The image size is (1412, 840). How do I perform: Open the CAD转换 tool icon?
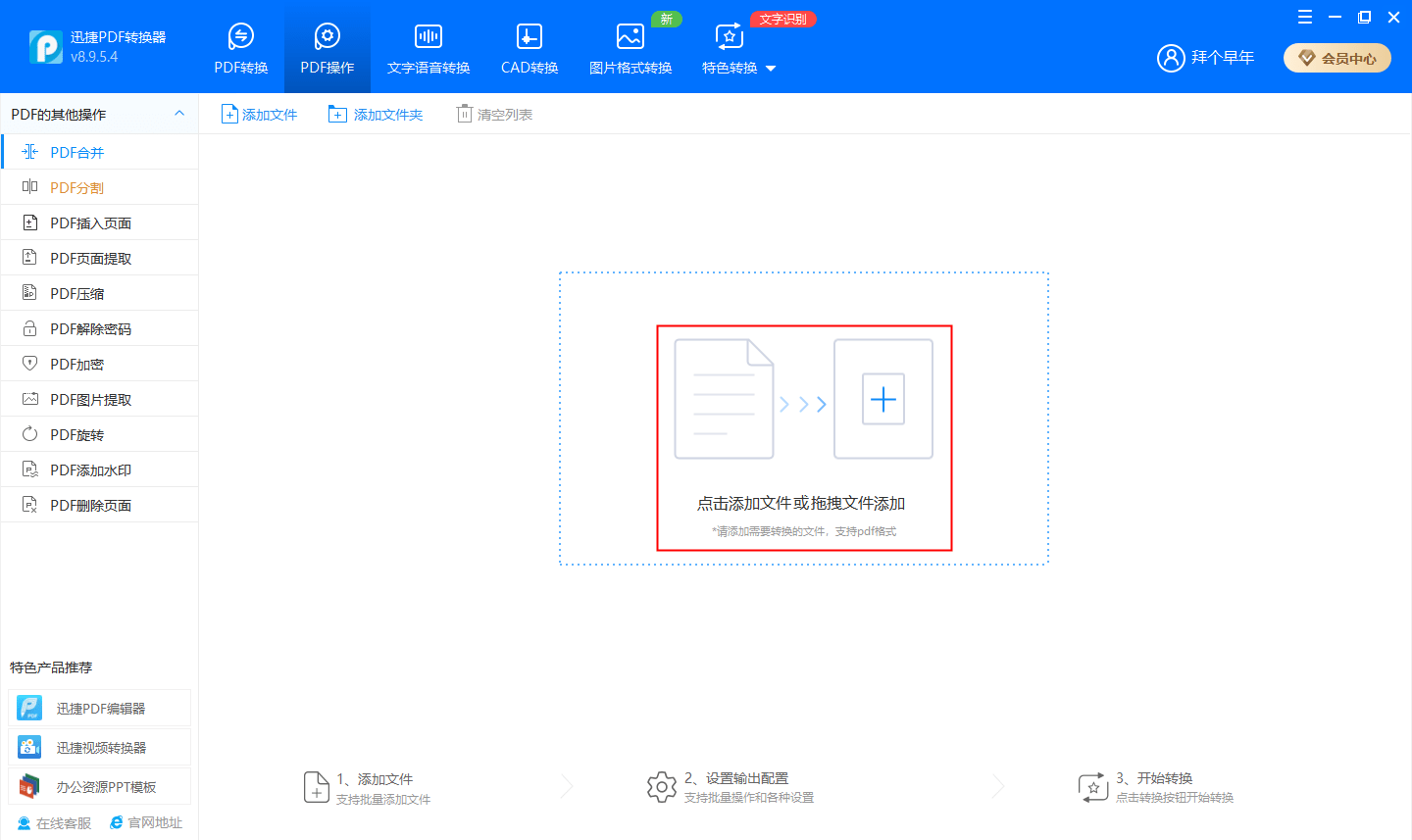click(x=529, y=37)
